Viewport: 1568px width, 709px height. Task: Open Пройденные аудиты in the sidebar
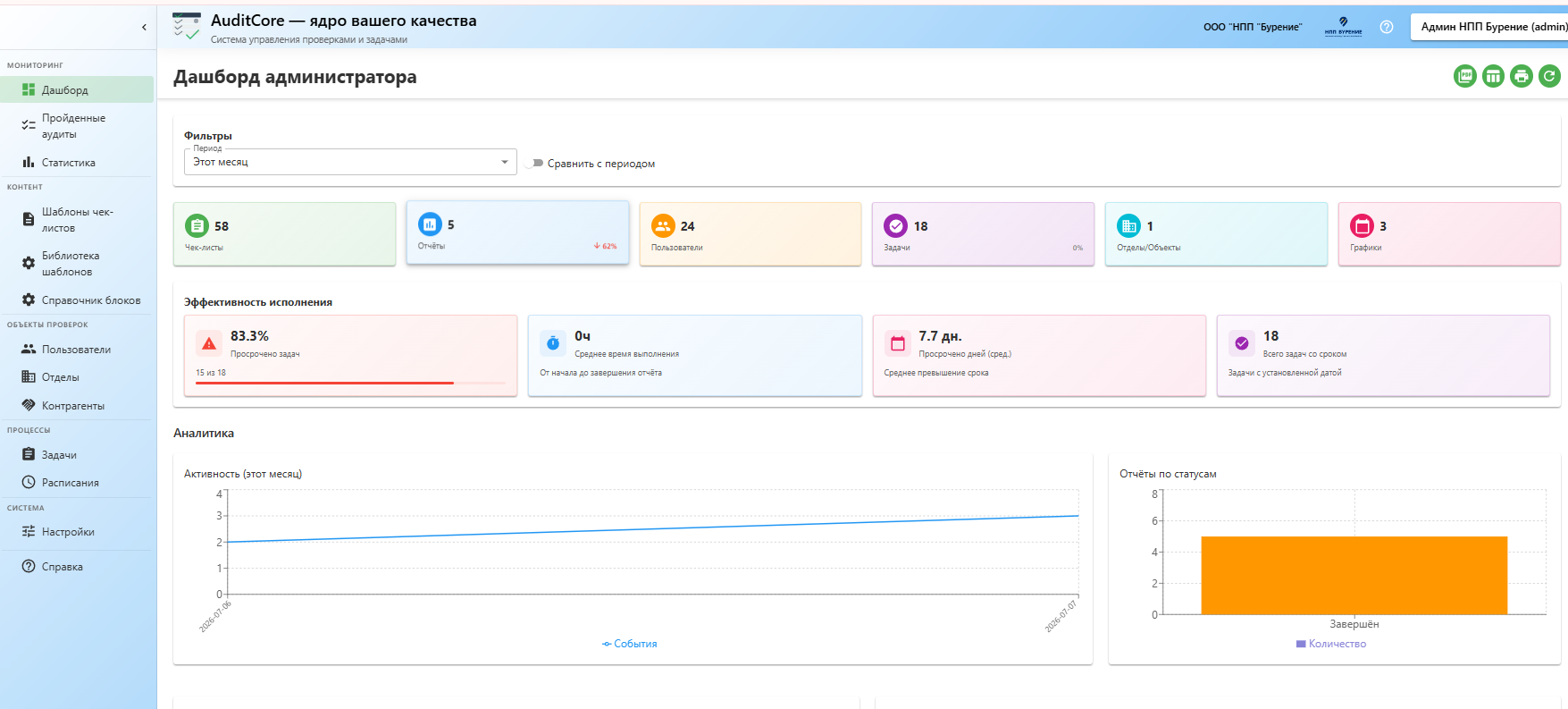click(77, 126)
